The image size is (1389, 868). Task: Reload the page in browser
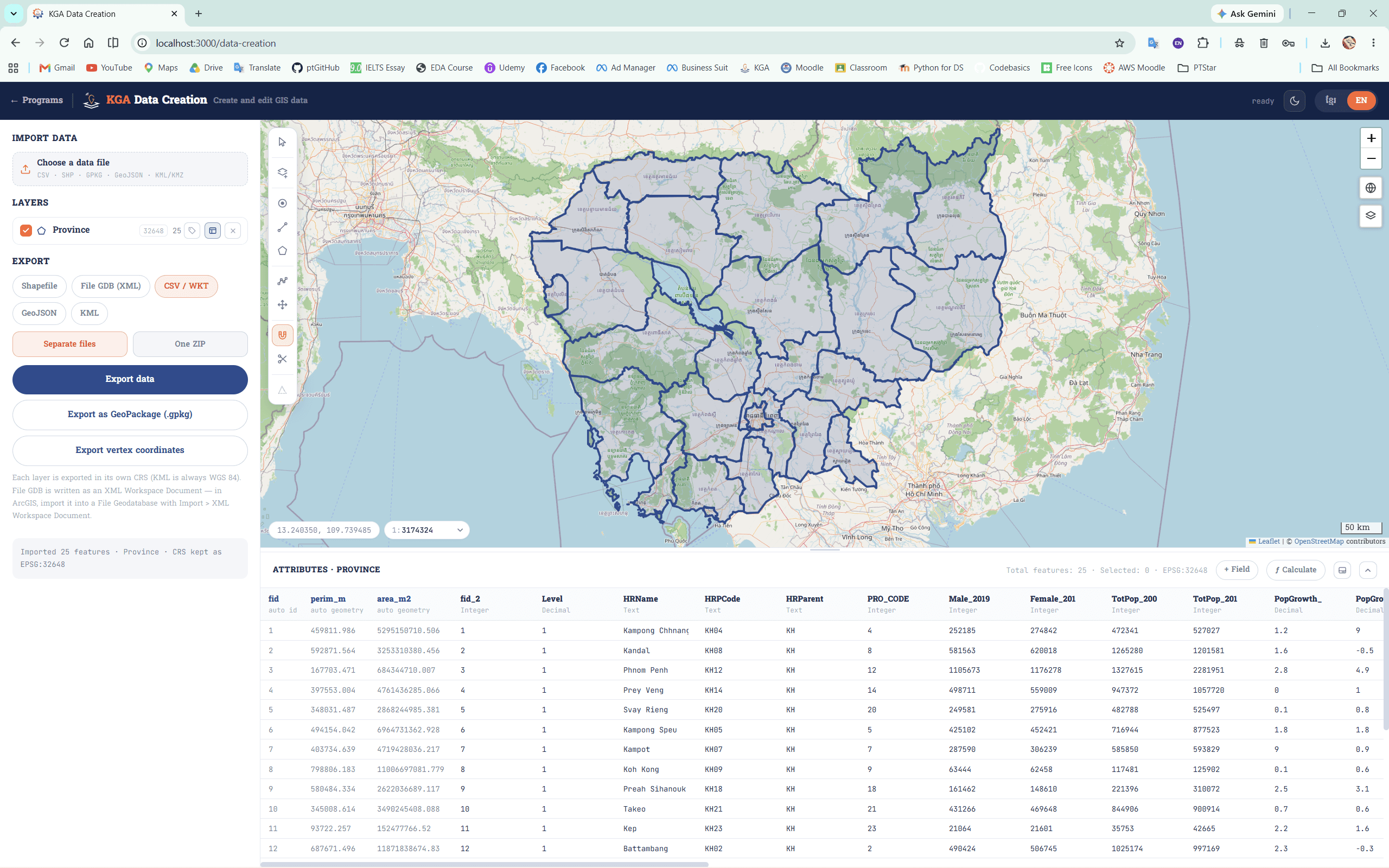(x=64, y=43)
